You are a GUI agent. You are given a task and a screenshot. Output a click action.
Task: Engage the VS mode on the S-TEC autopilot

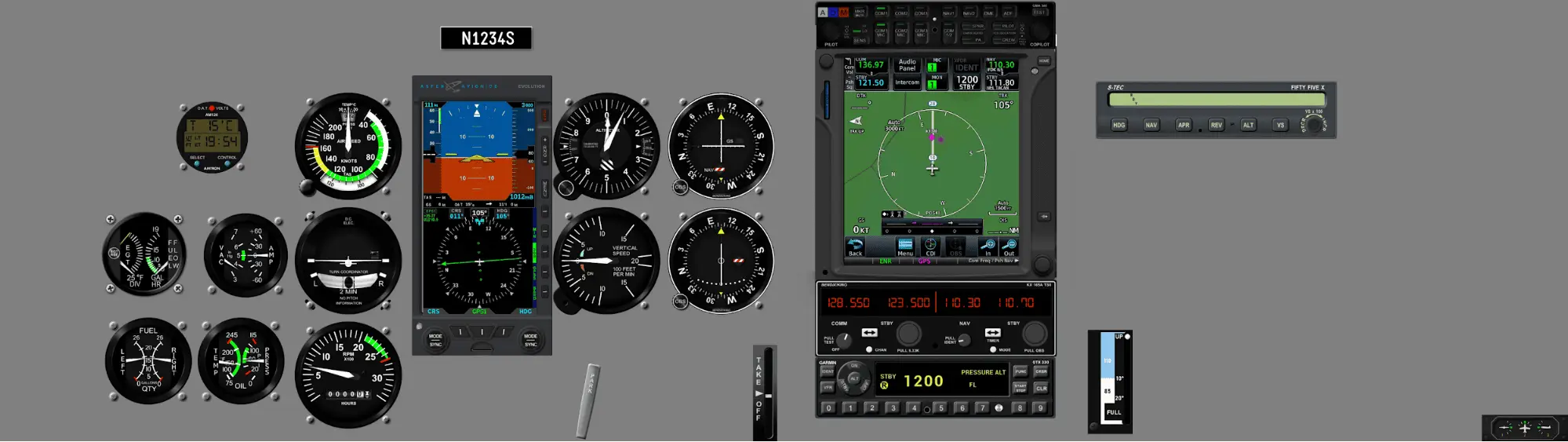(1280, 125)
